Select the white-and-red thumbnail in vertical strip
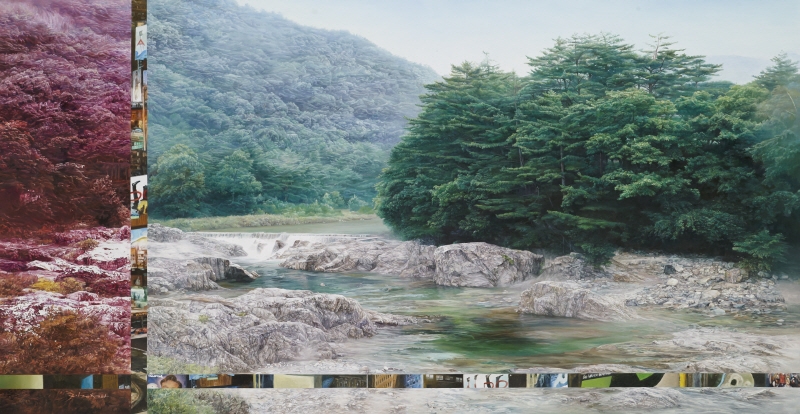Image resolution: width=800 pixels, height=414 pixels. pyautogui.click(x=139, y=190)
